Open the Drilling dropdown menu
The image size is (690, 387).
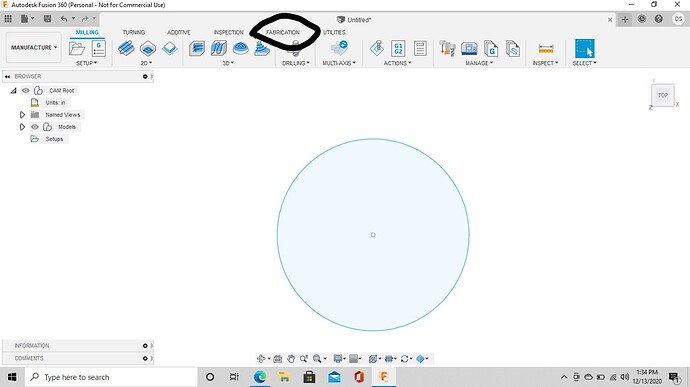click(296, 63)
